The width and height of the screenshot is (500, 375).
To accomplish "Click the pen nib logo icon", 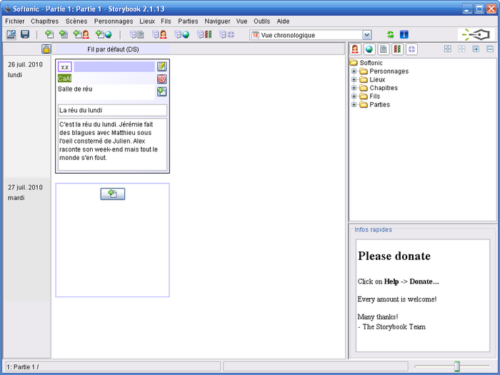I will [476, 34].
